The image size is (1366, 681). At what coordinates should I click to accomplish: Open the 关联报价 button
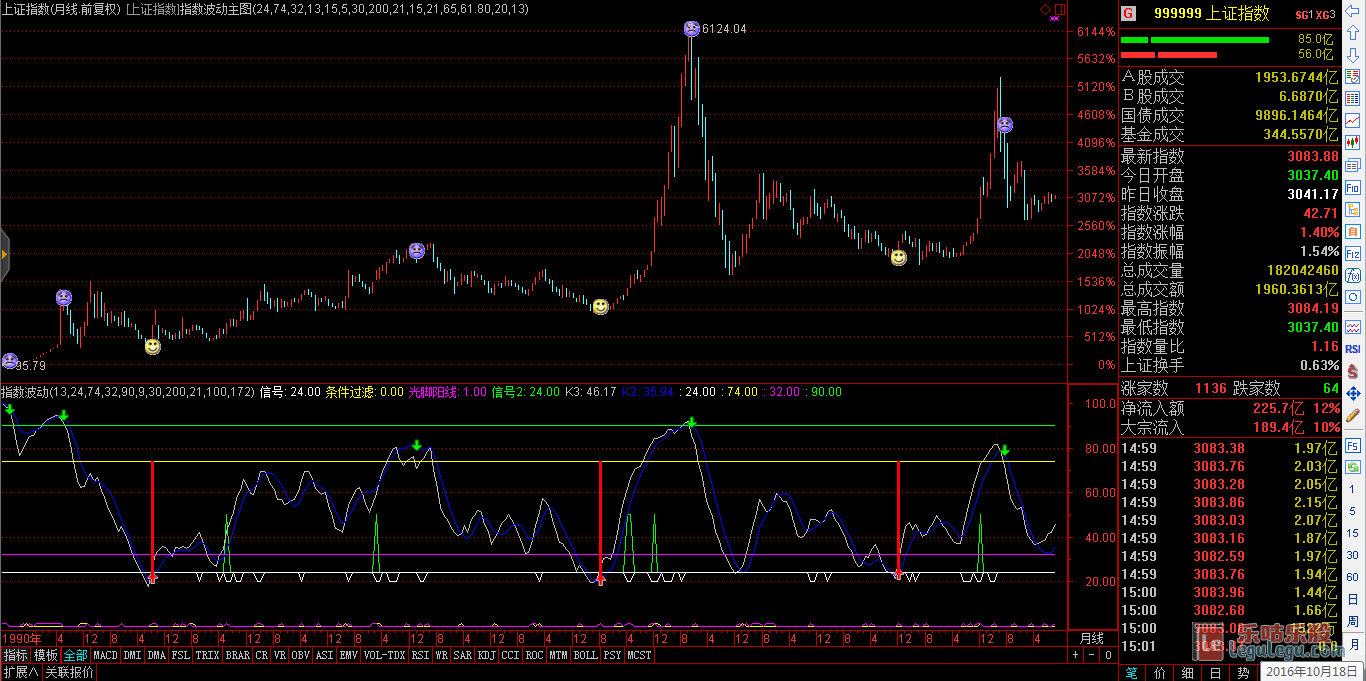69,672
